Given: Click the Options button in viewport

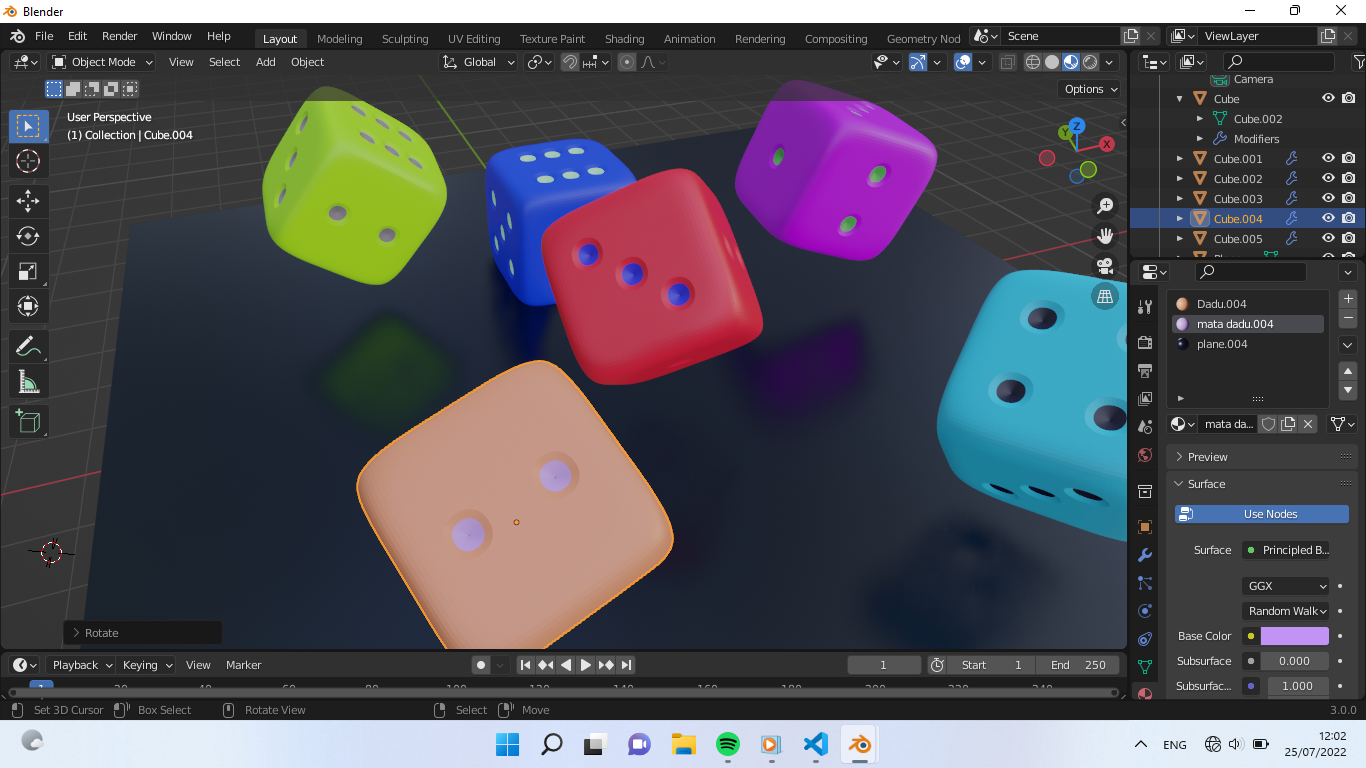Looking at the screenshot, I should click(x=1091, y=89).
